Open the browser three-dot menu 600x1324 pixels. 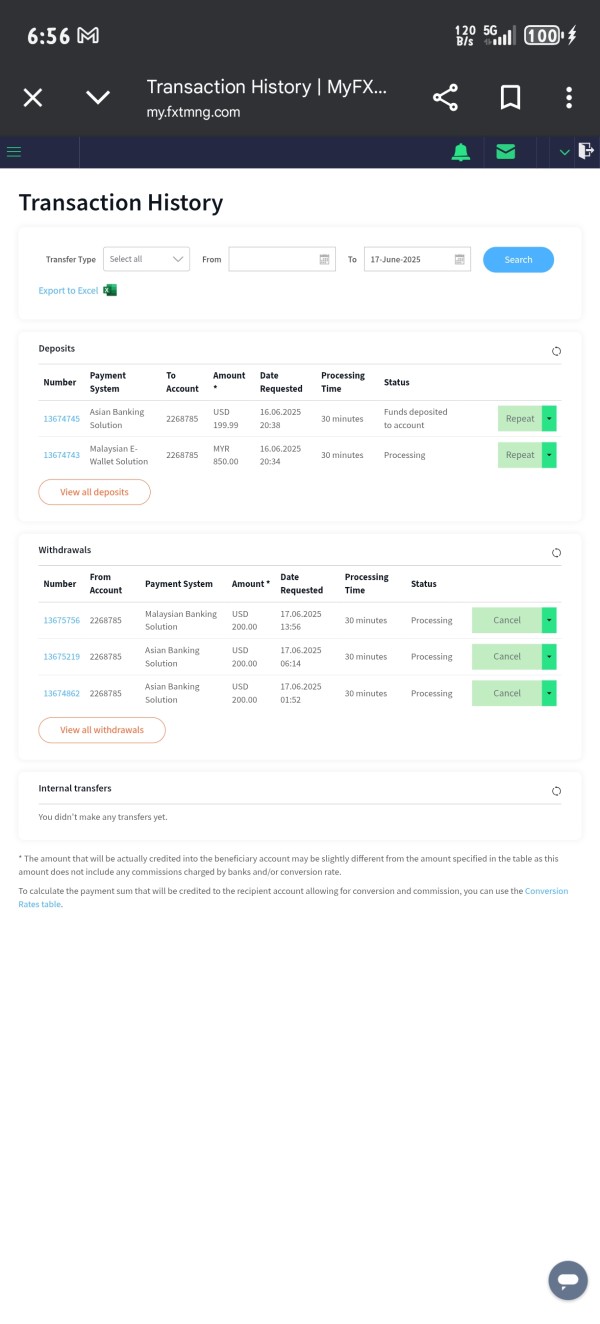(569, 97)
